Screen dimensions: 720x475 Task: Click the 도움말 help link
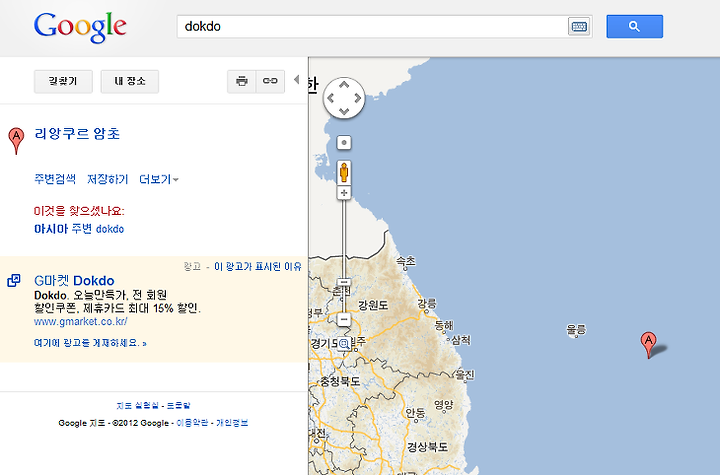pos(178,405)
